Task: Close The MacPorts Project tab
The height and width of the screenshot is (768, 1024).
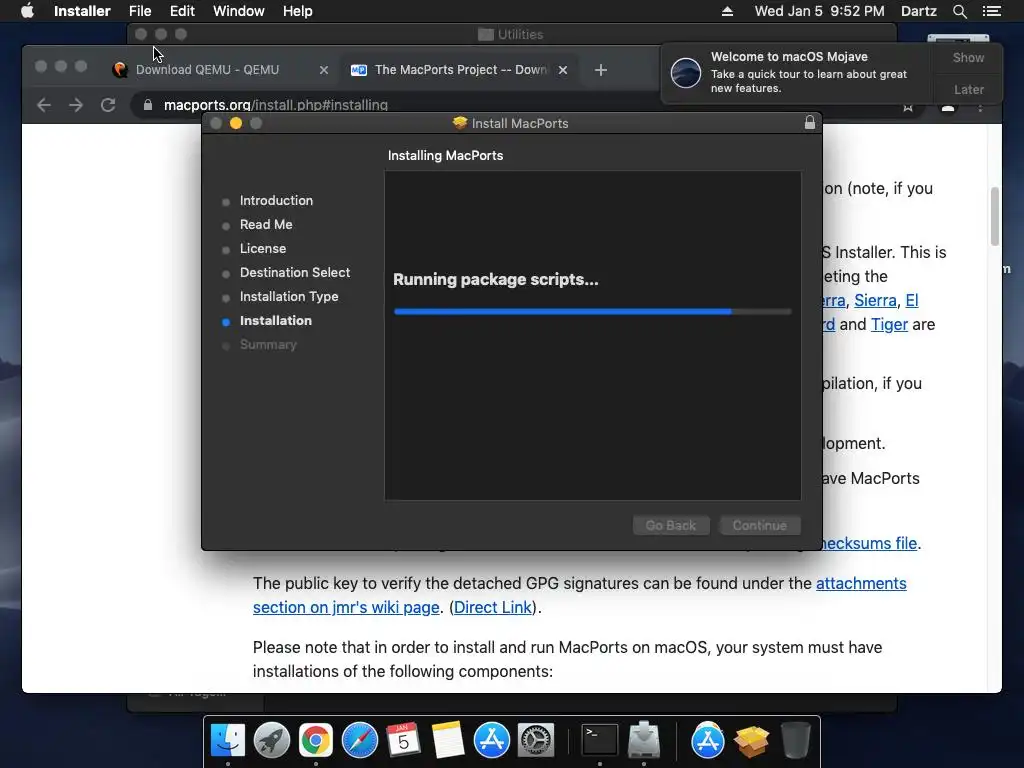Action: pyautogui.click(x=562, y=70)
